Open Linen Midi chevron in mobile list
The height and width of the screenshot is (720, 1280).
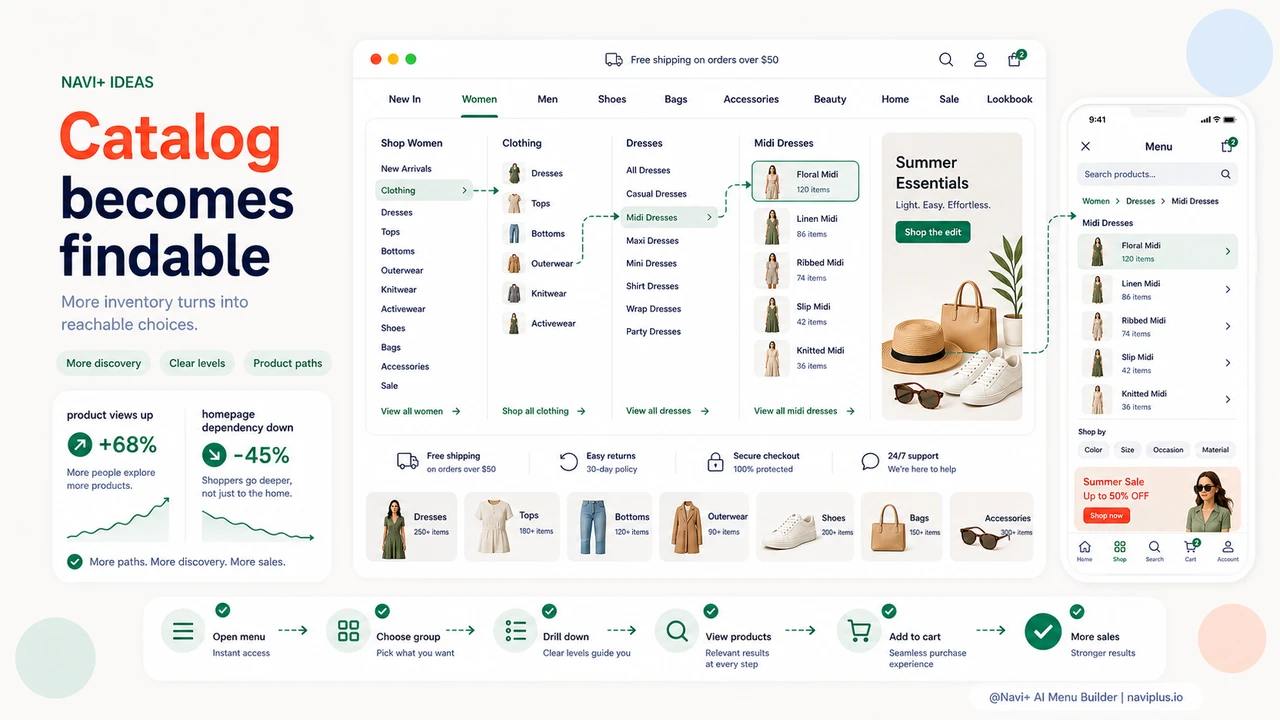pos(1228,290)
